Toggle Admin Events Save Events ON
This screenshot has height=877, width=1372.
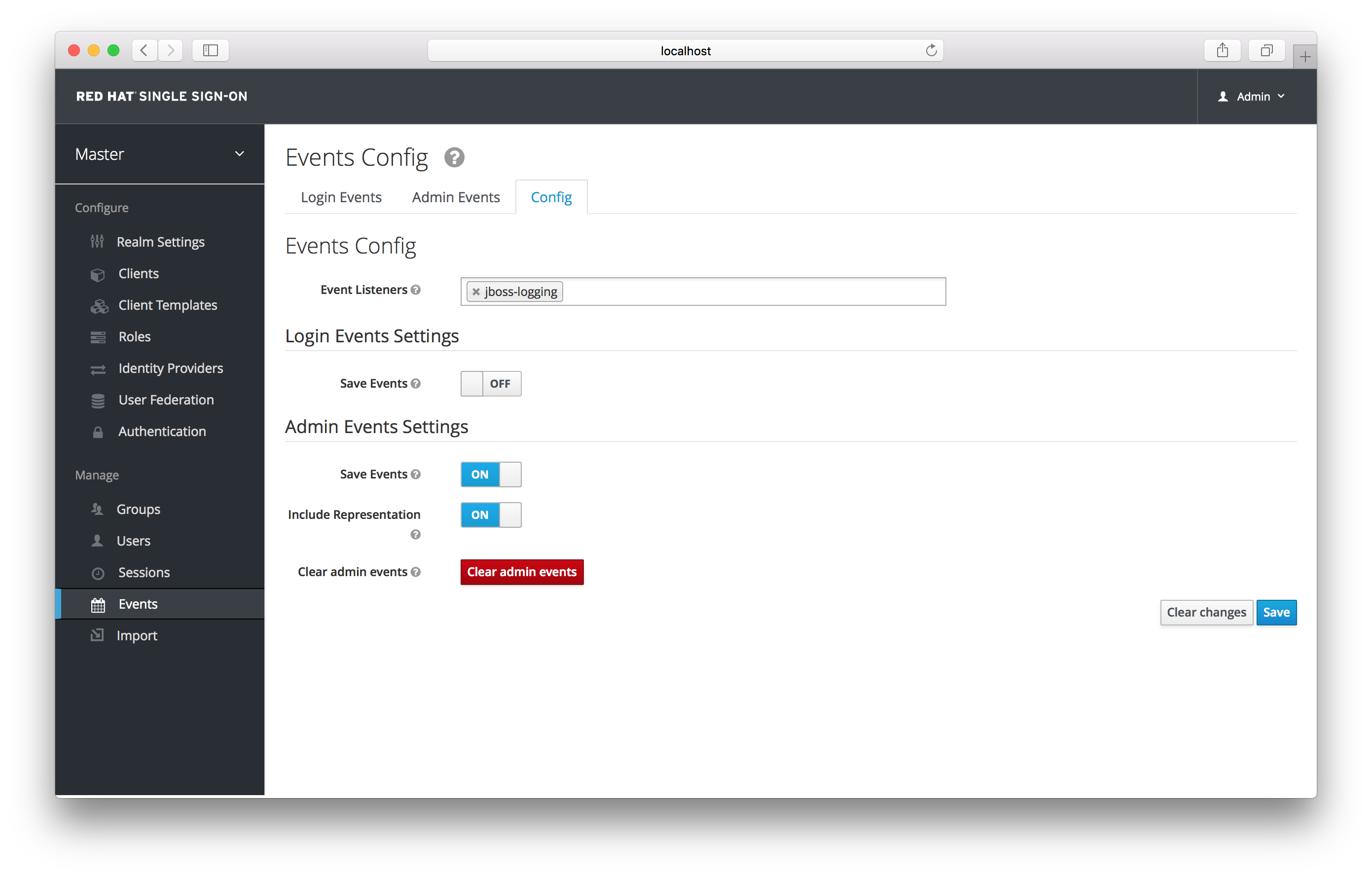click(x=489, y=474)
